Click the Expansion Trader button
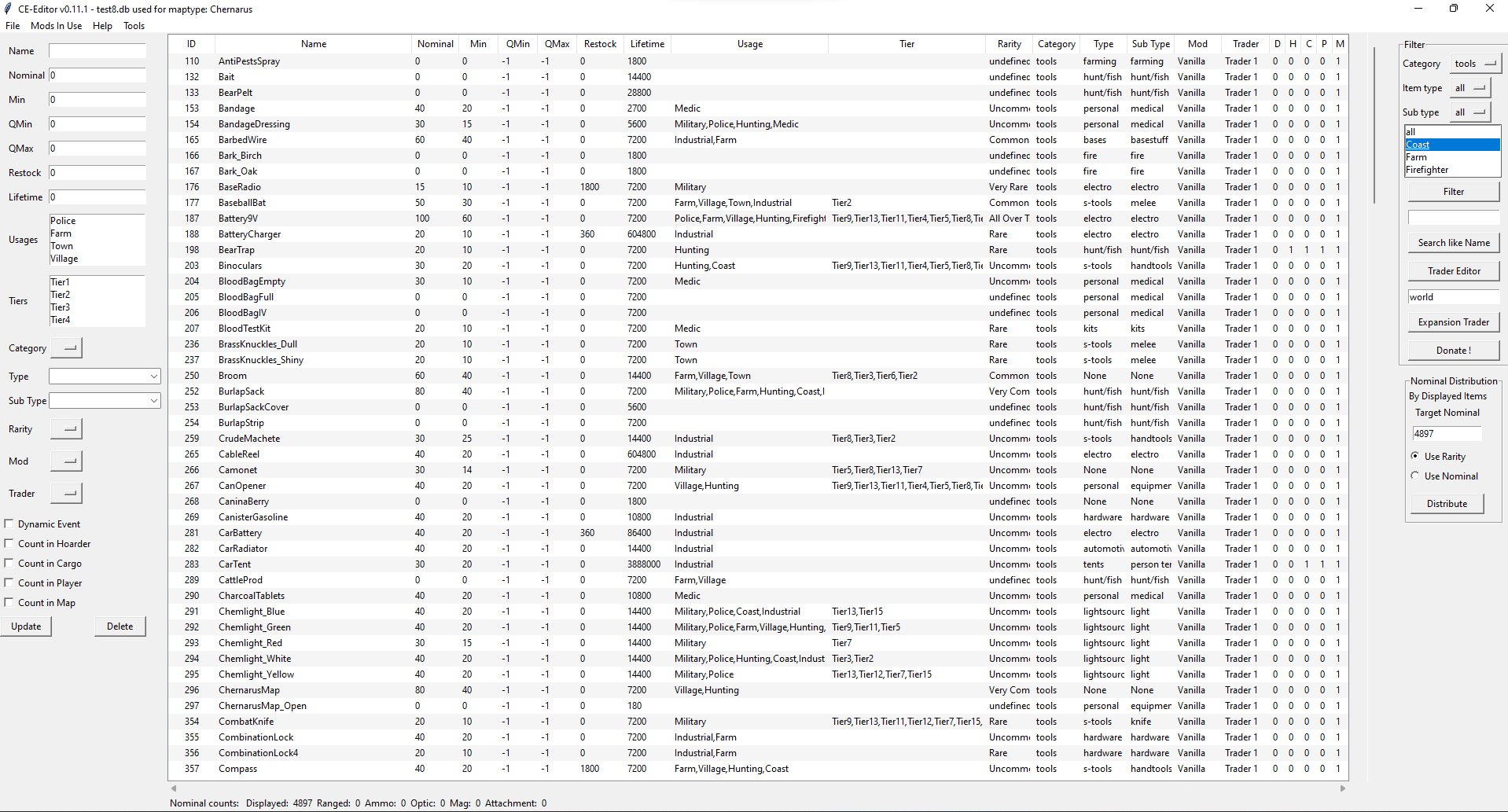 (1454, 322)
